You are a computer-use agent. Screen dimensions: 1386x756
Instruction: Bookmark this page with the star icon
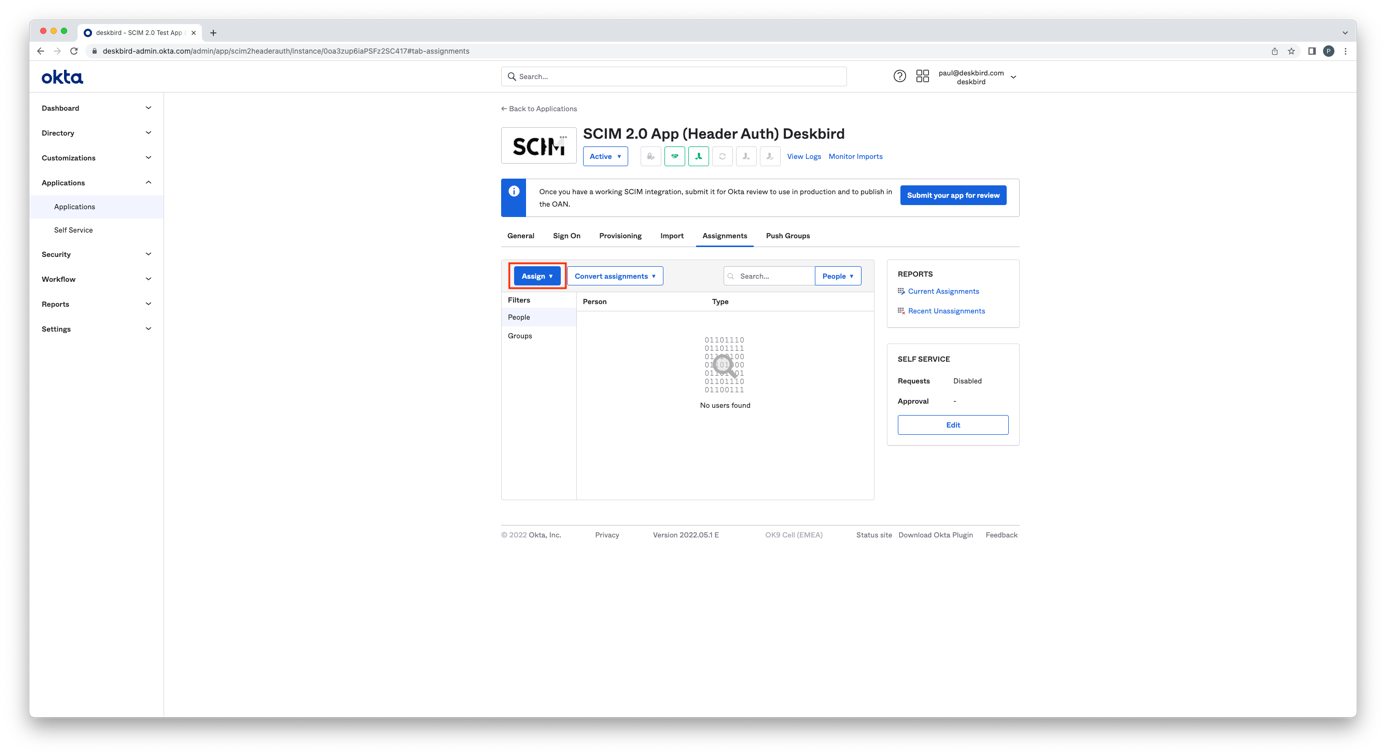[1291, 51]
